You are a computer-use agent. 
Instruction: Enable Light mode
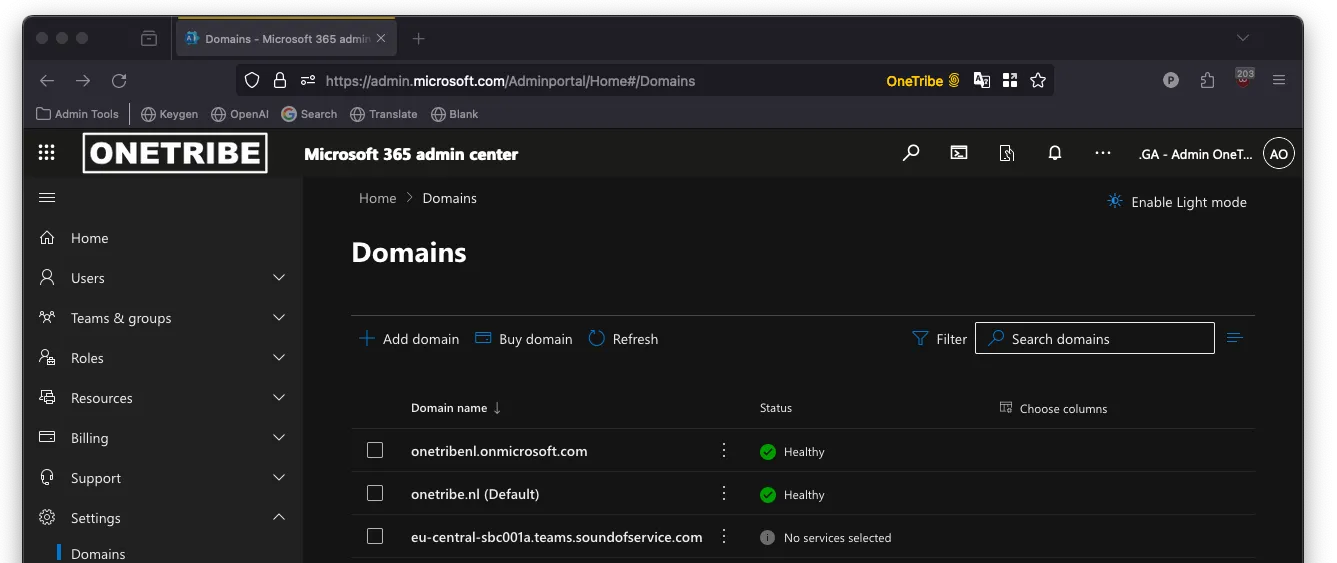pos(1177,202)
